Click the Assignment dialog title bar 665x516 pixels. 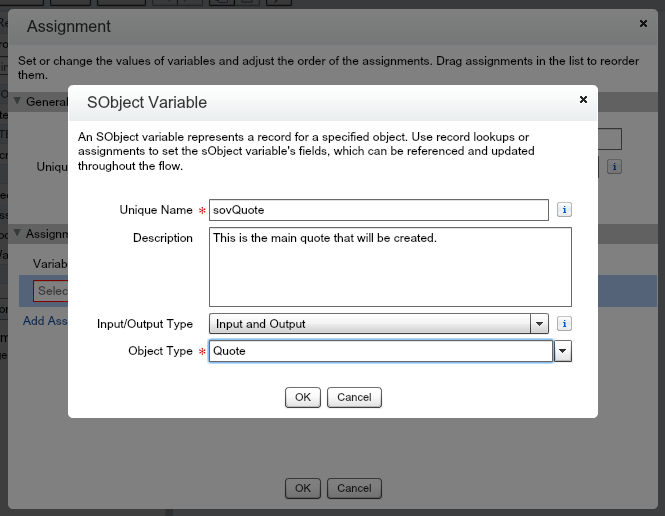coord(300,26)
